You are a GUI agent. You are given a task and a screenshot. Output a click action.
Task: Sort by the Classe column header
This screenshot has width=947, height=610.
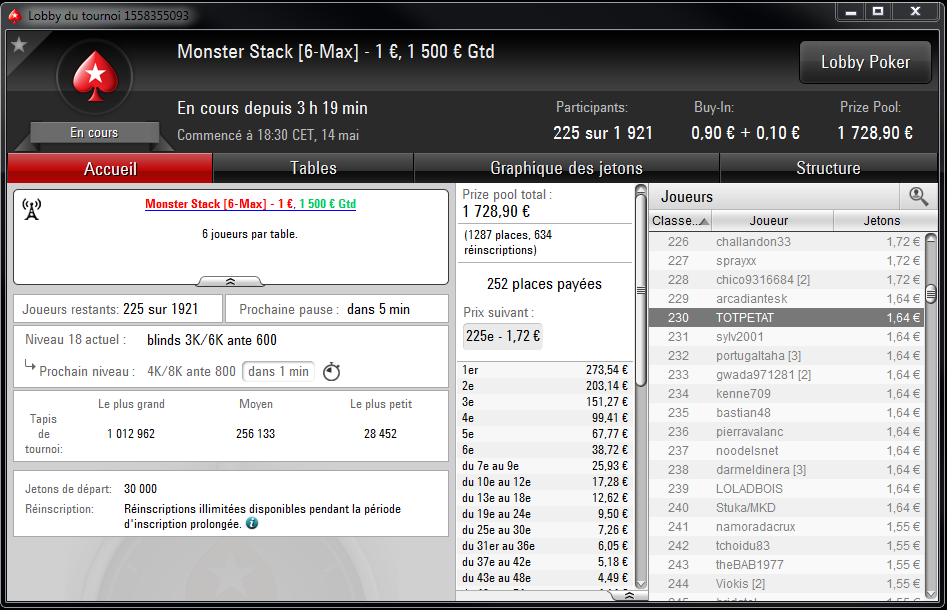pyautogui.click(x=680, y=220)
